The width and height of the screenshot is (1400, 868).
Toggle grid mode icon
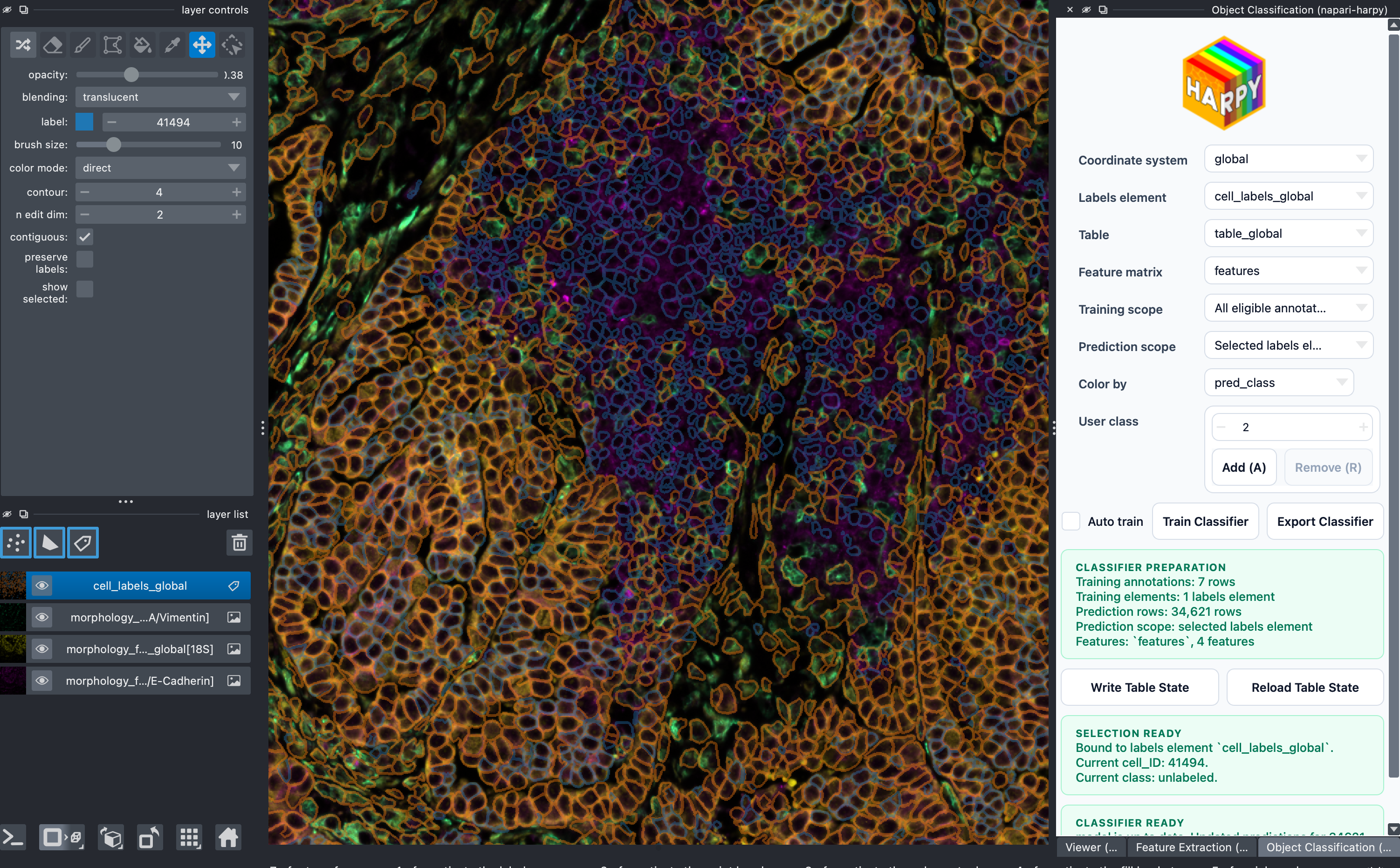pos(189,838)
